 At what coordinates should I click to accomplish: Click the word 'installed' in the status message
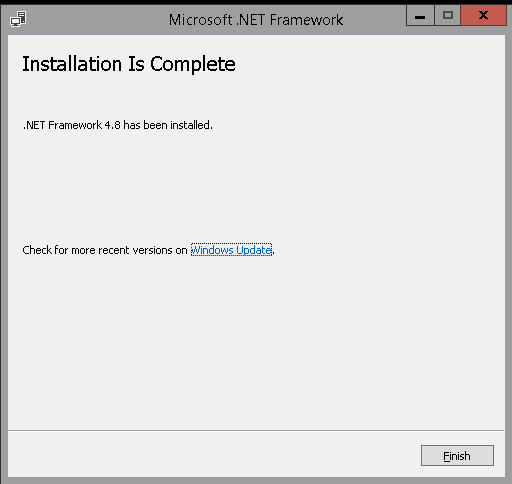pos(190,125)
